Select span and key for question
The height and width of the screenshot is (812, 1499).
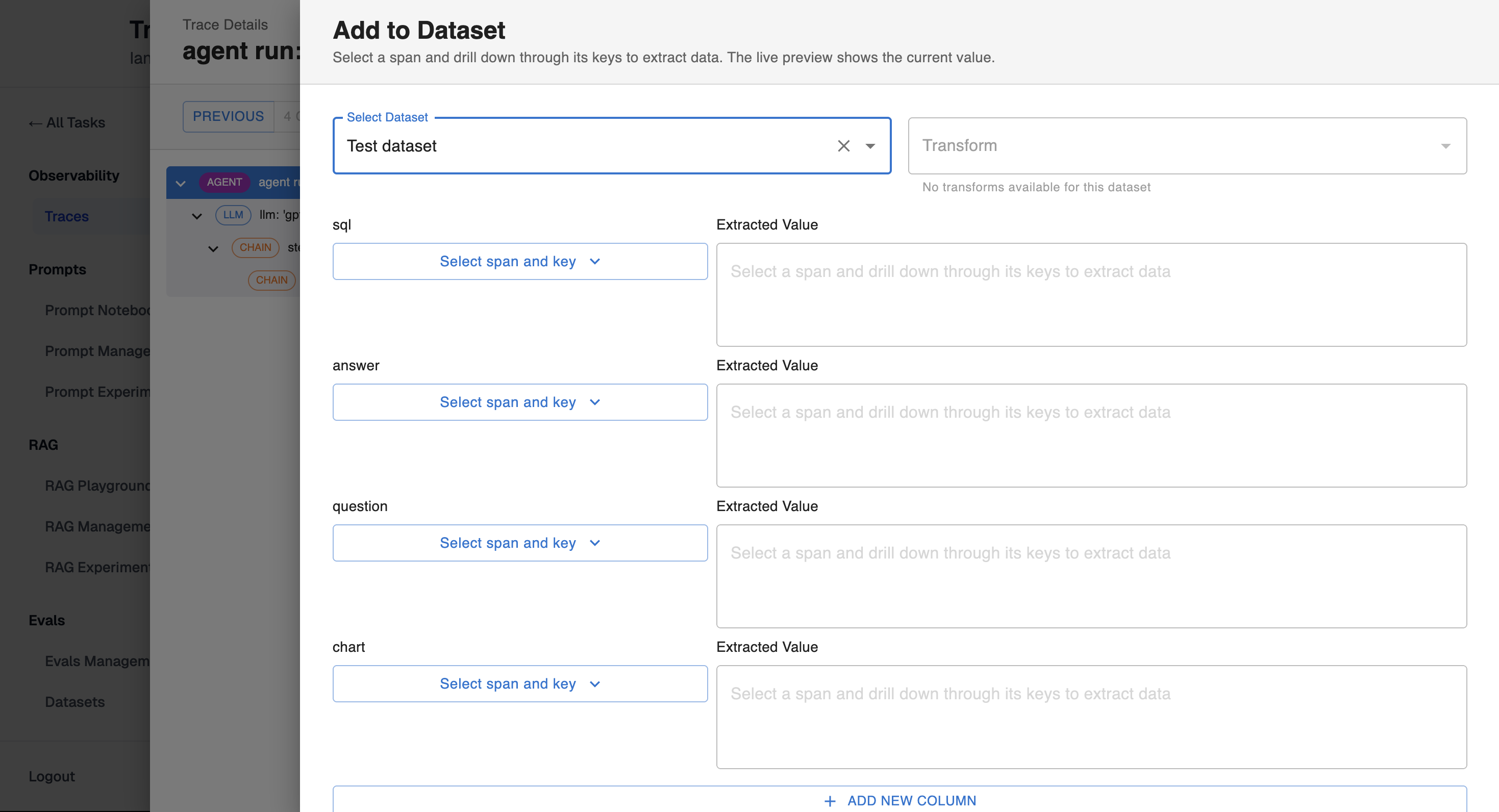tap(519, 543)
